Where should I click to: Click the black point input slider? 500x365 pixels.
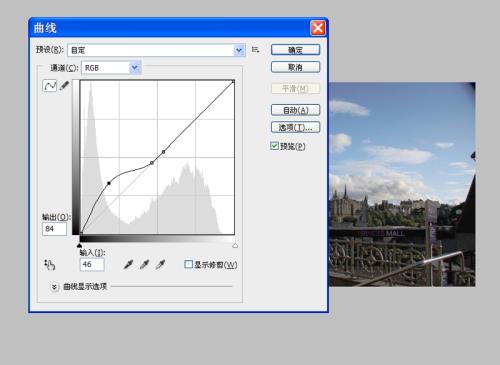[79, 246]
